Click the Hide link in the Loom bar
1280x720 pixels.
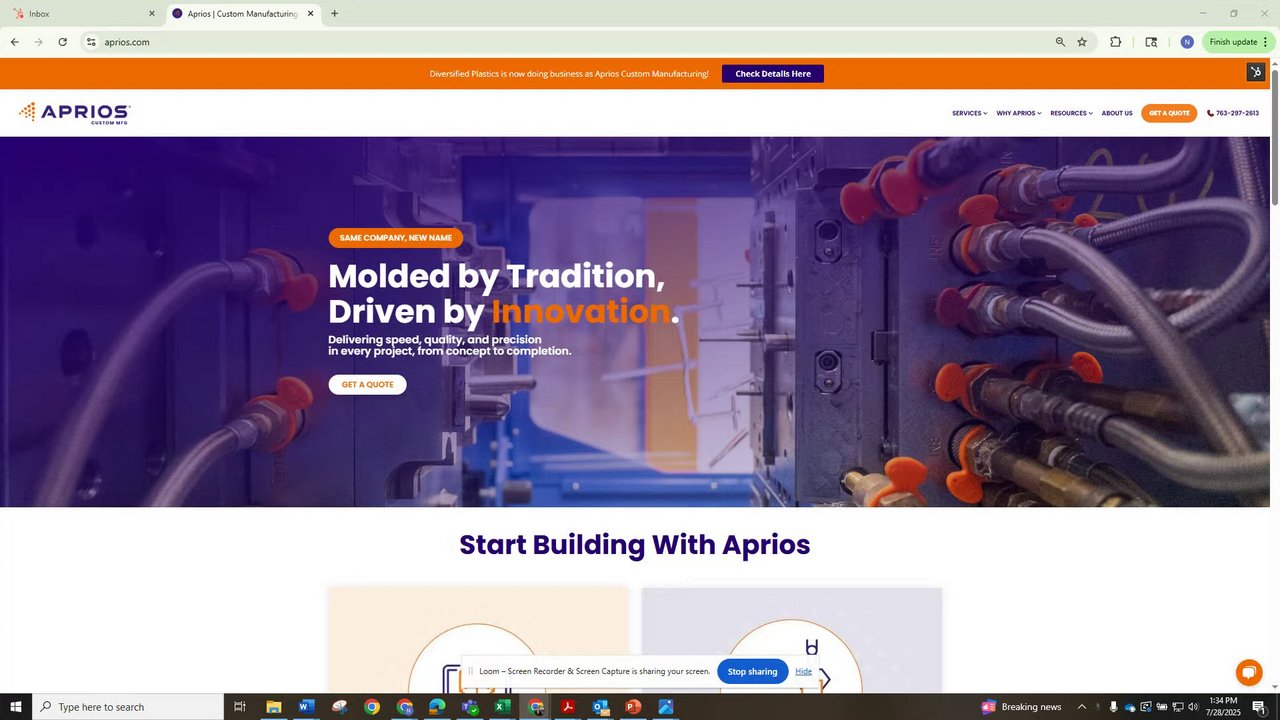(x=803, y=671)
